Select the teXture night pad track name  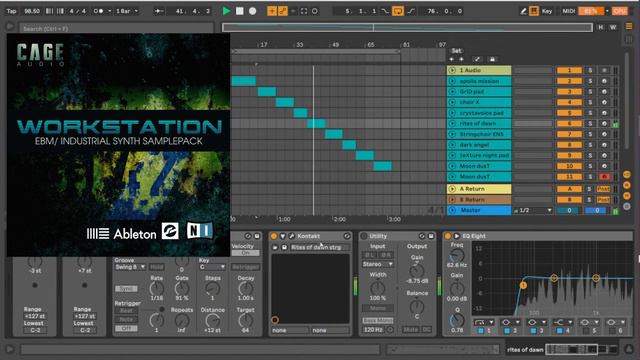(x=484, y=155)
